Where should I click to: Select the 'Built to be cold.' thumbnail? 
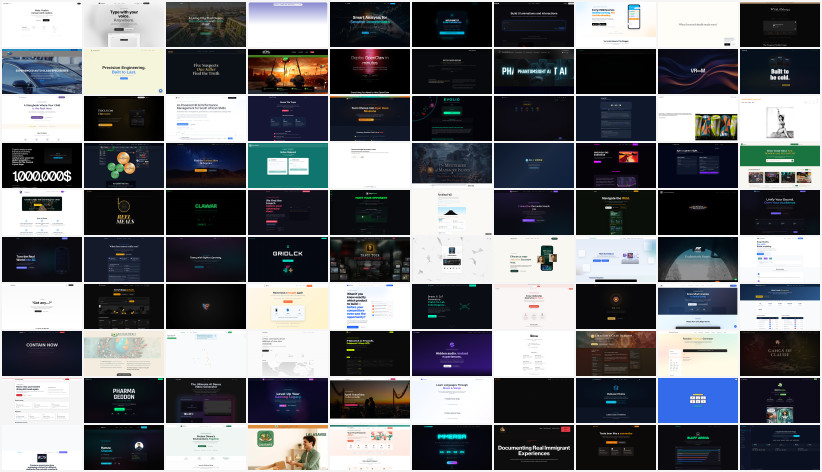pos(780,71)
